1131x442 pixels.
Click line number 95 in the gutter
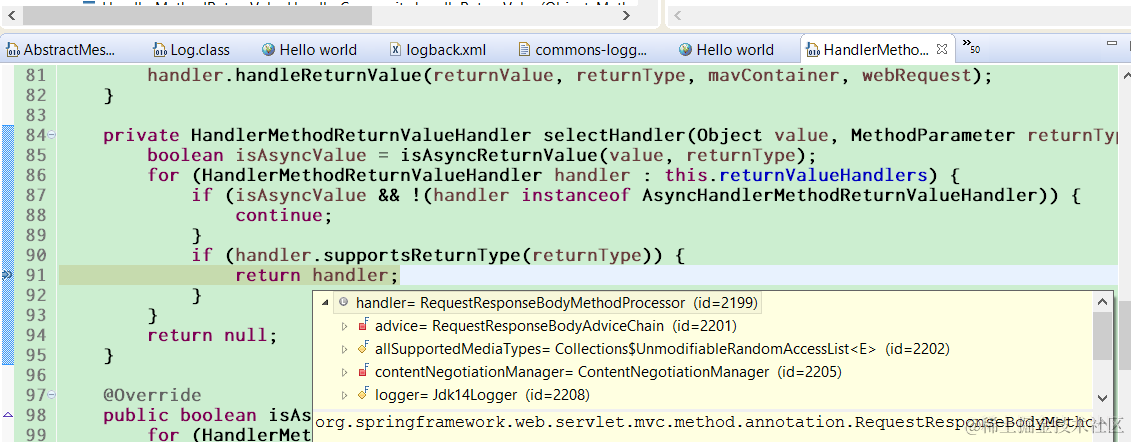(35, 355)
